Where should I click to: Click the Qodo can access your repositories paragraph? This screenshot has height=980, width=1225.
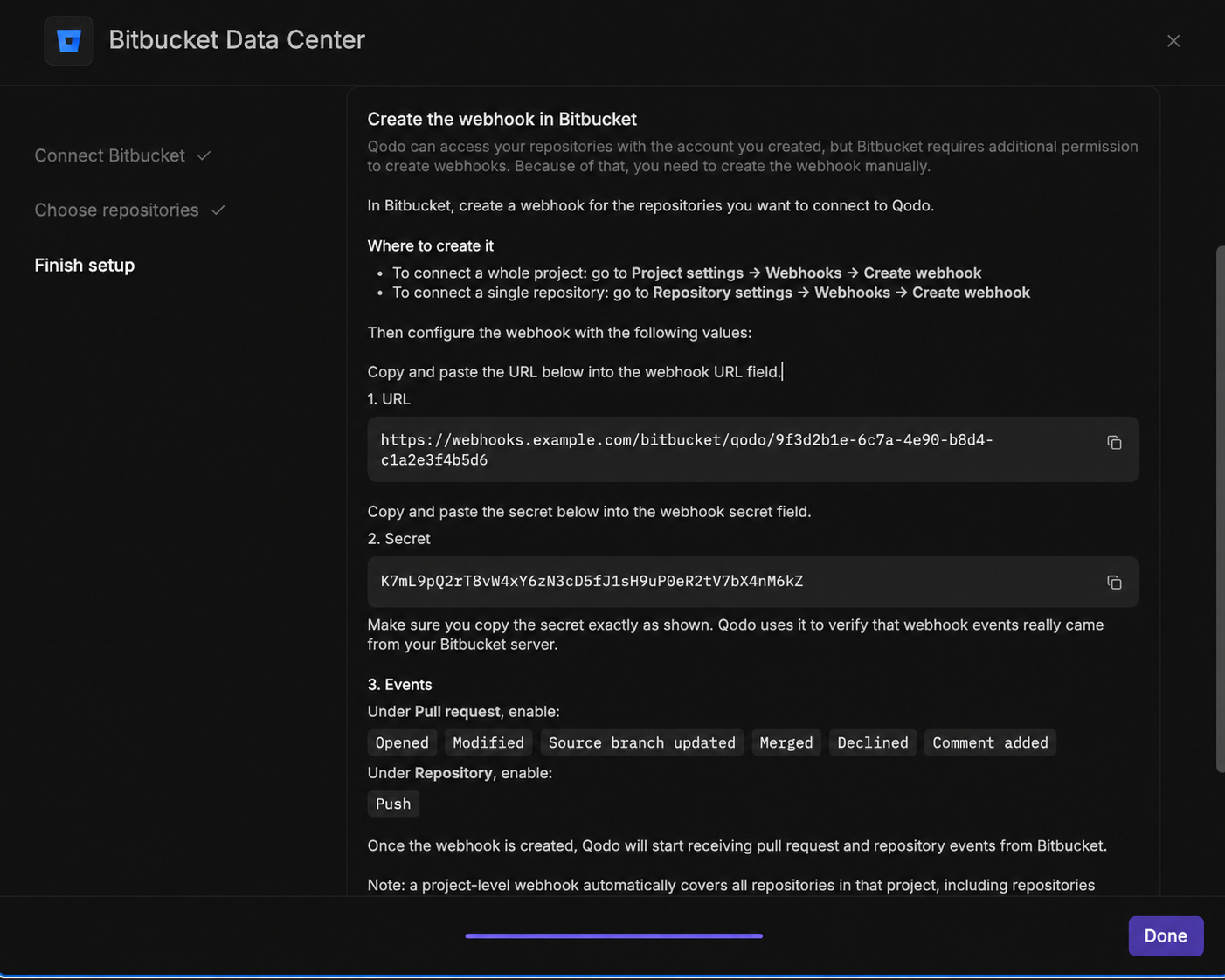click(x=753, y=156)
